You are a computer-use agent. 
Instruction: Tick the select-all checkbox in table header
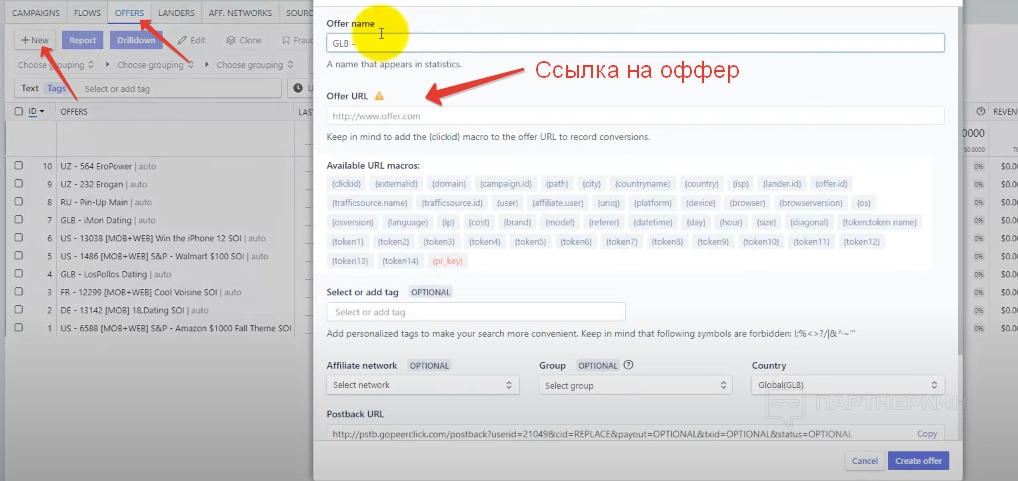tap(19, 112)
